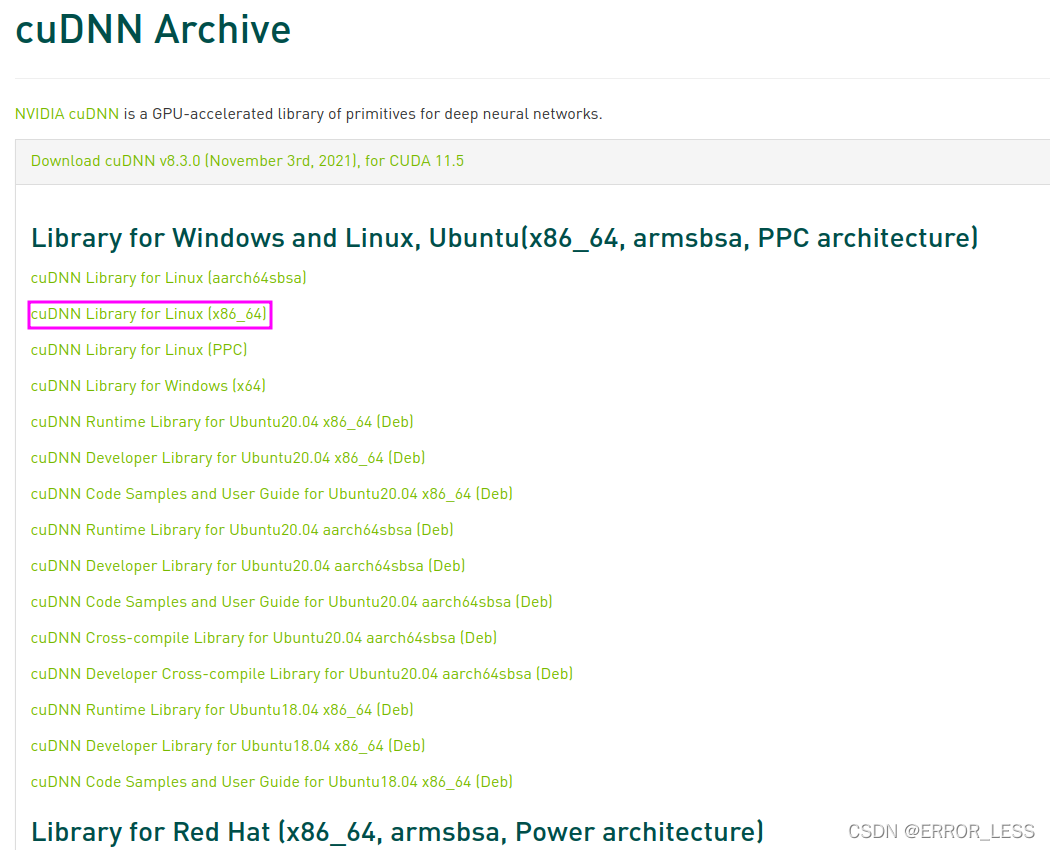Select heading Library for Windows and Linux, Ubuntu
1050x850 pixels.
pyautogui.click(x=505, y=238)
